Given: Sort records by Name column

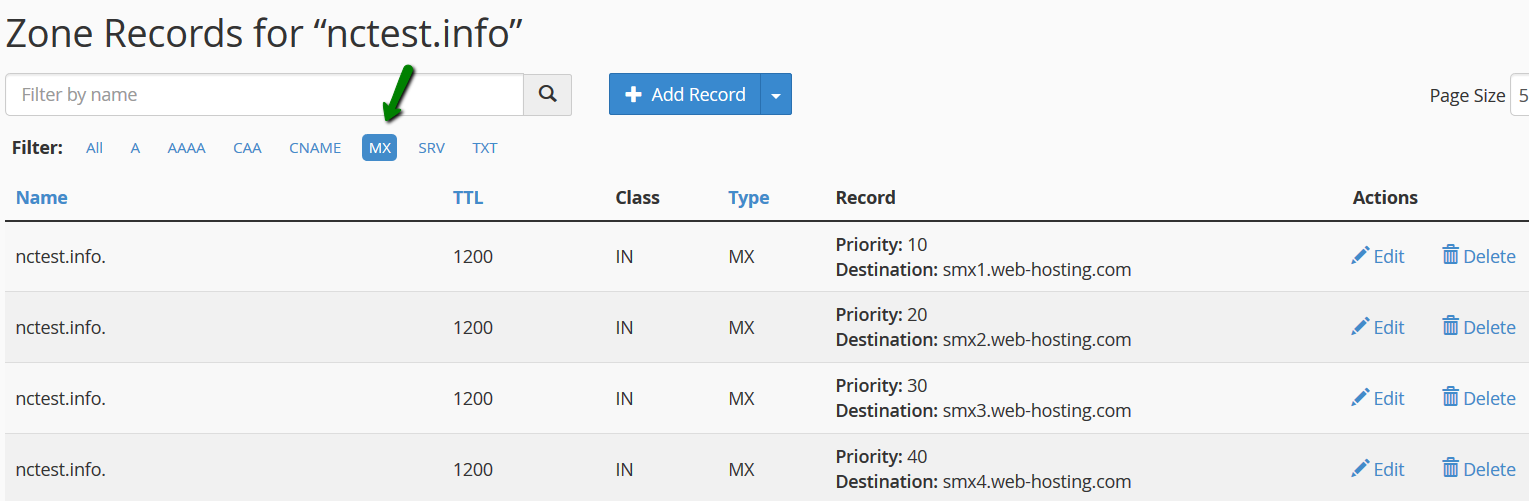Looking at the screenshot, I should (42, 197).
